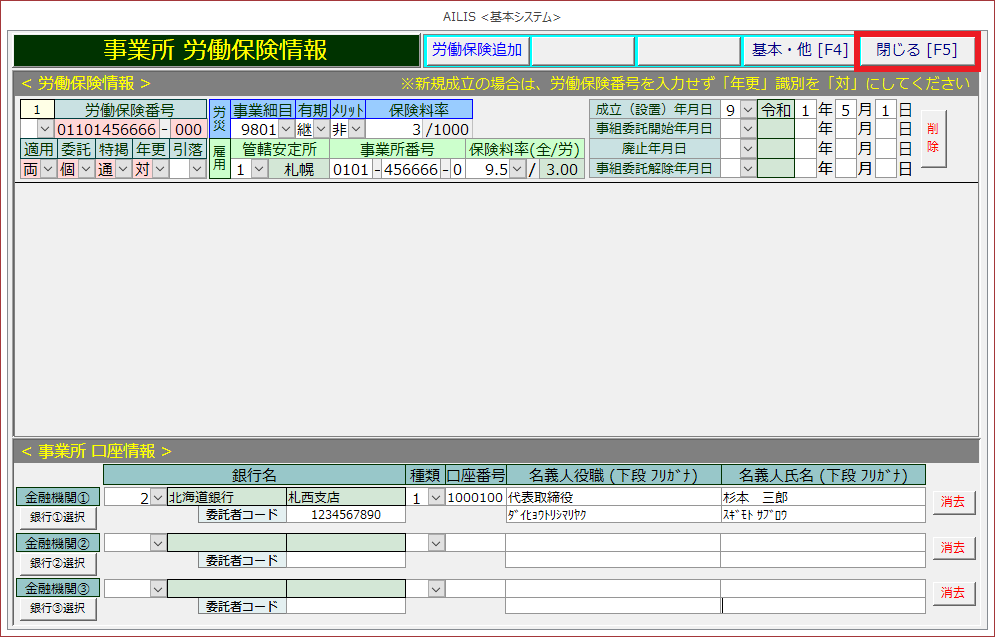Click the 委託者コード field 1234567890
The width and height of the screenshot is (995, 637).
pyautogui.click(x=345, y=515)
